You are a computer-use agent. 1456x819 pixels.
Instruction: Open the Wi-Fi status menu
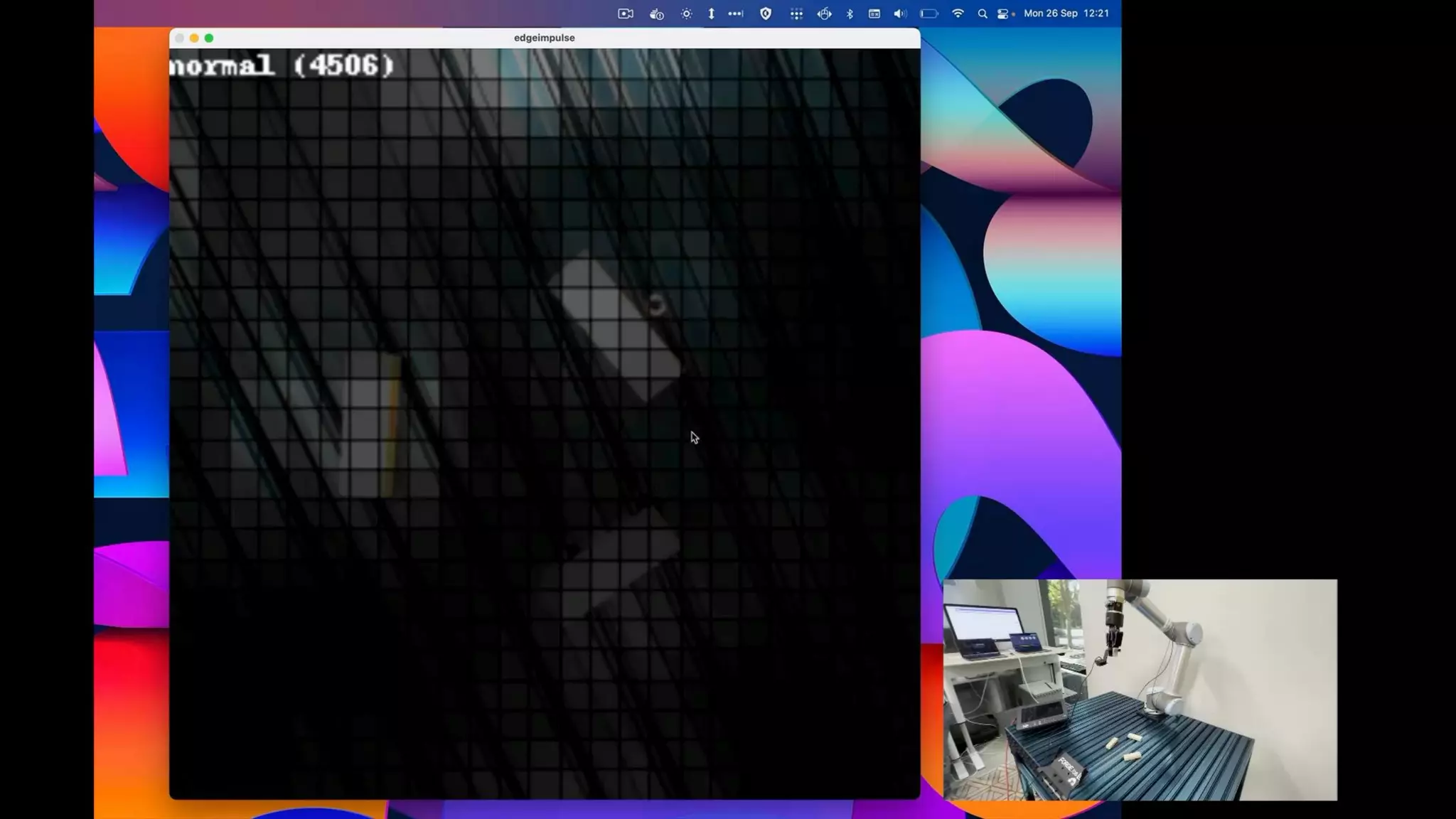[x=958, y=14]
